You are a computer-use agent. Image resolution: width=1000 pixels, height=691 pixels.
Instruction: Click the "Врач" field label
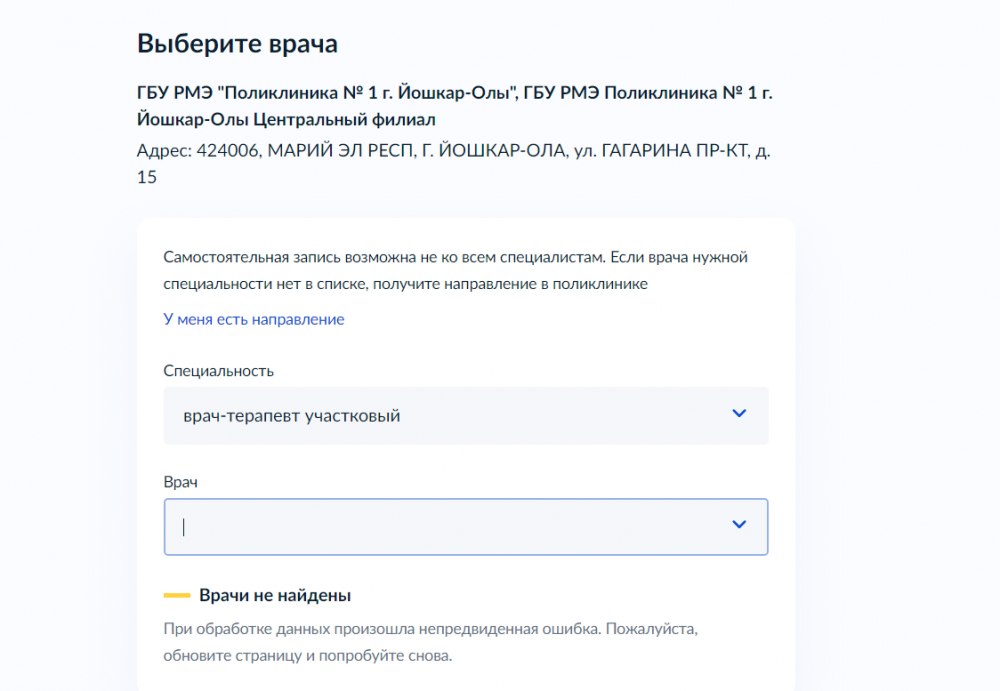click(x=181, y=482)
